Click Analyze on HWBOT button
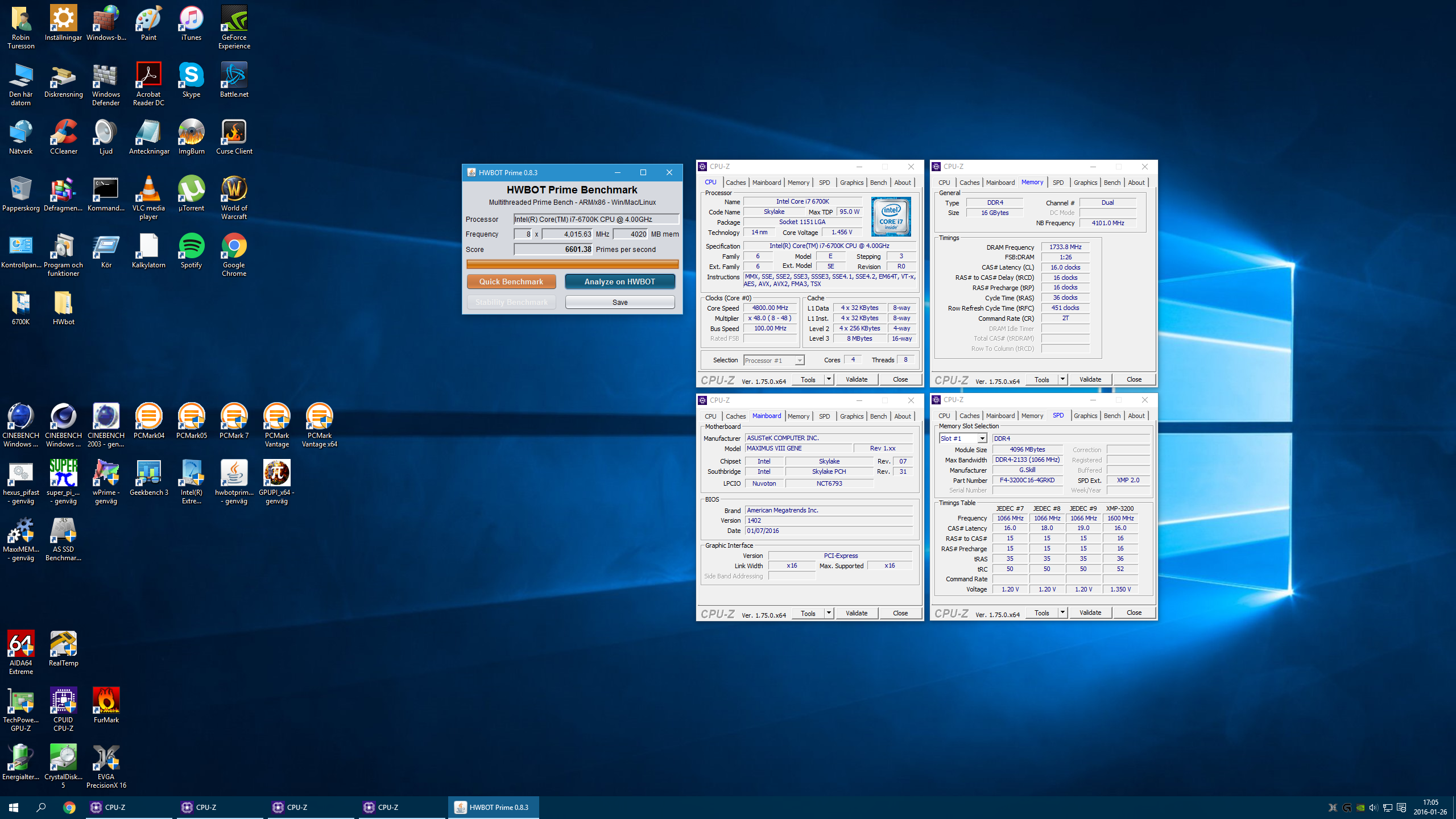Viewport: 1456px width, 819px height. coord(620,282)
